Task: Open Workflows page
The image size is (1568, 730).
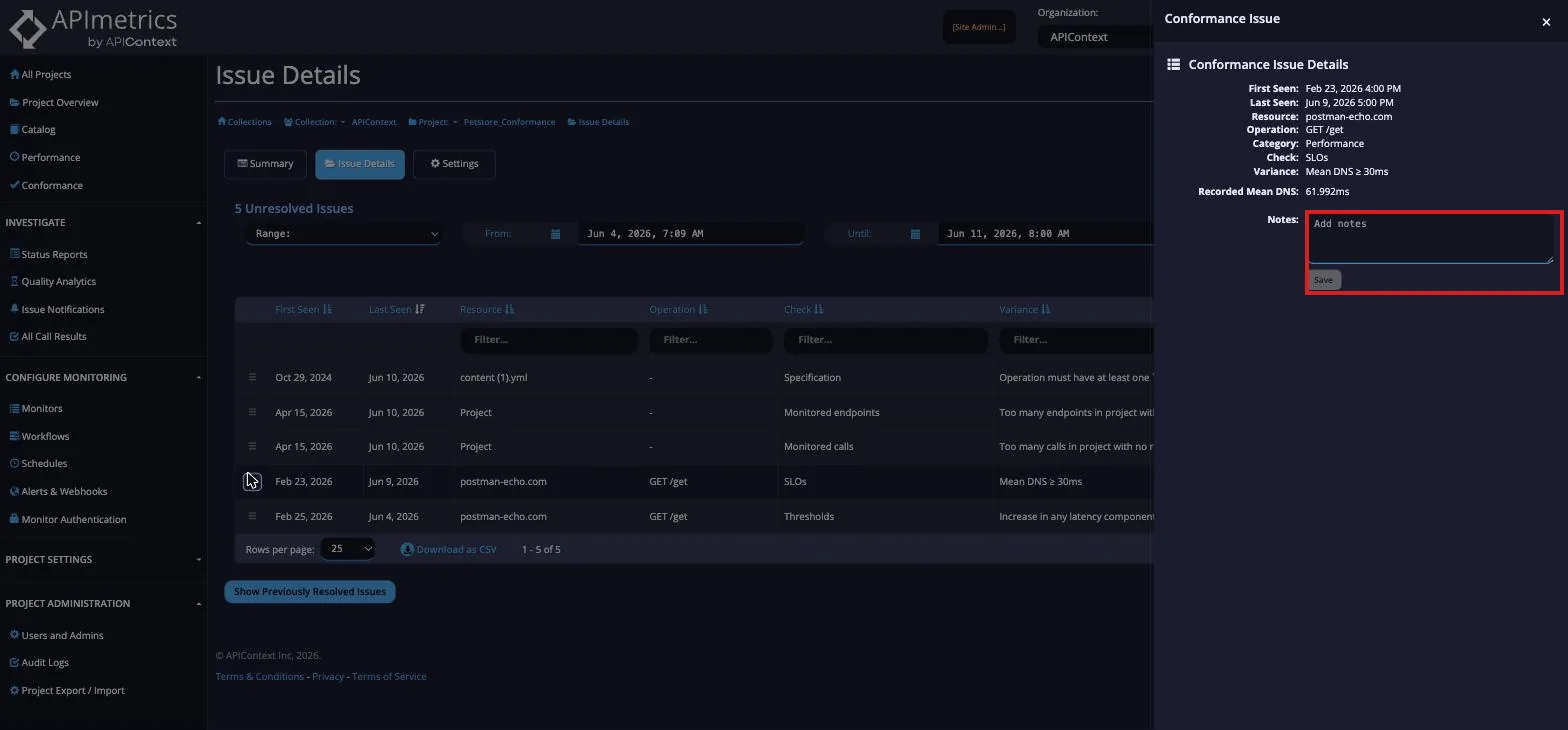Action: [39, 436]
